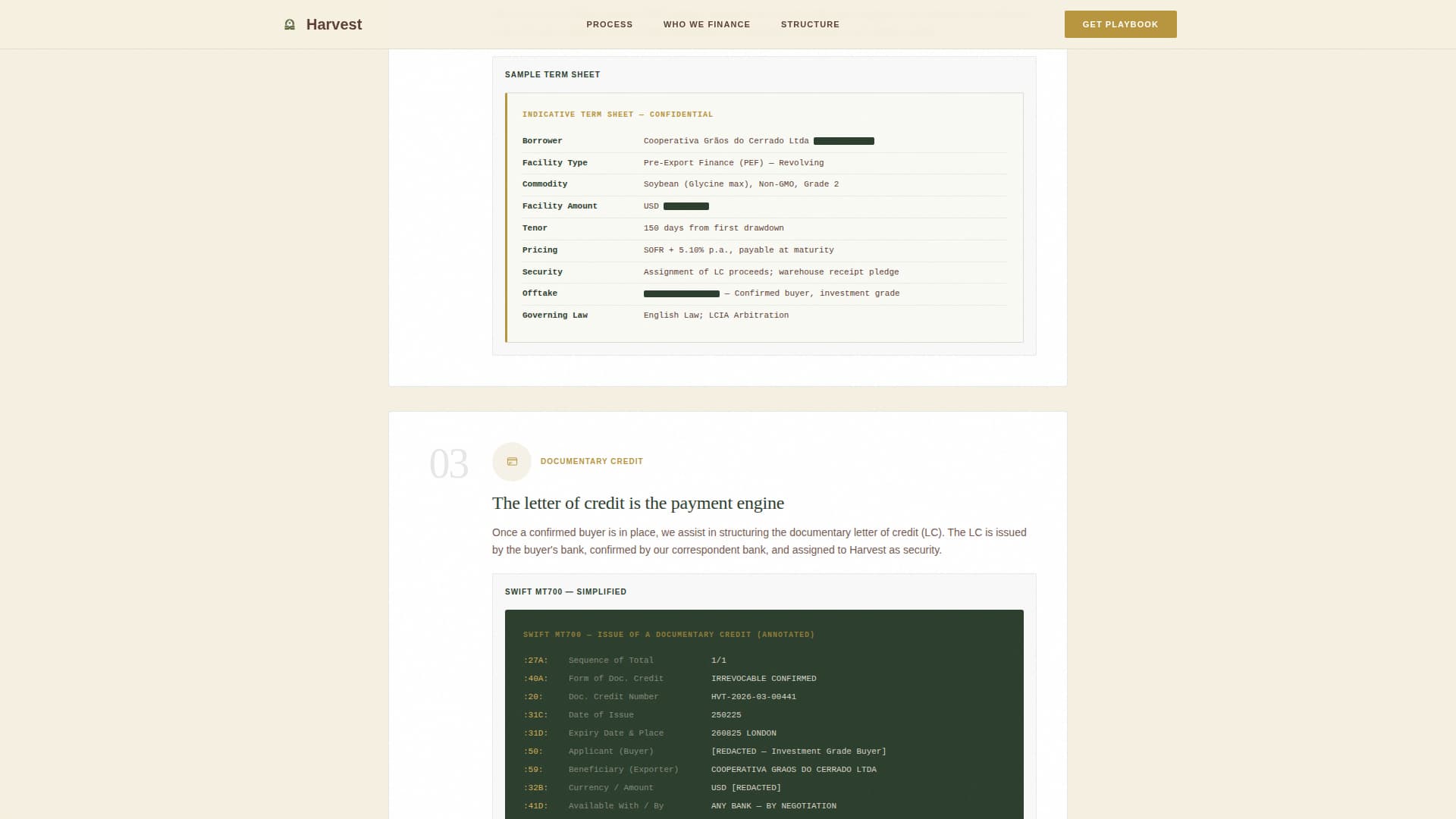Image resolution: width=1456 pixels, height=819 pixels.
Task: Click the :59: Beneficiary field tag
Action: click(533, 769)
